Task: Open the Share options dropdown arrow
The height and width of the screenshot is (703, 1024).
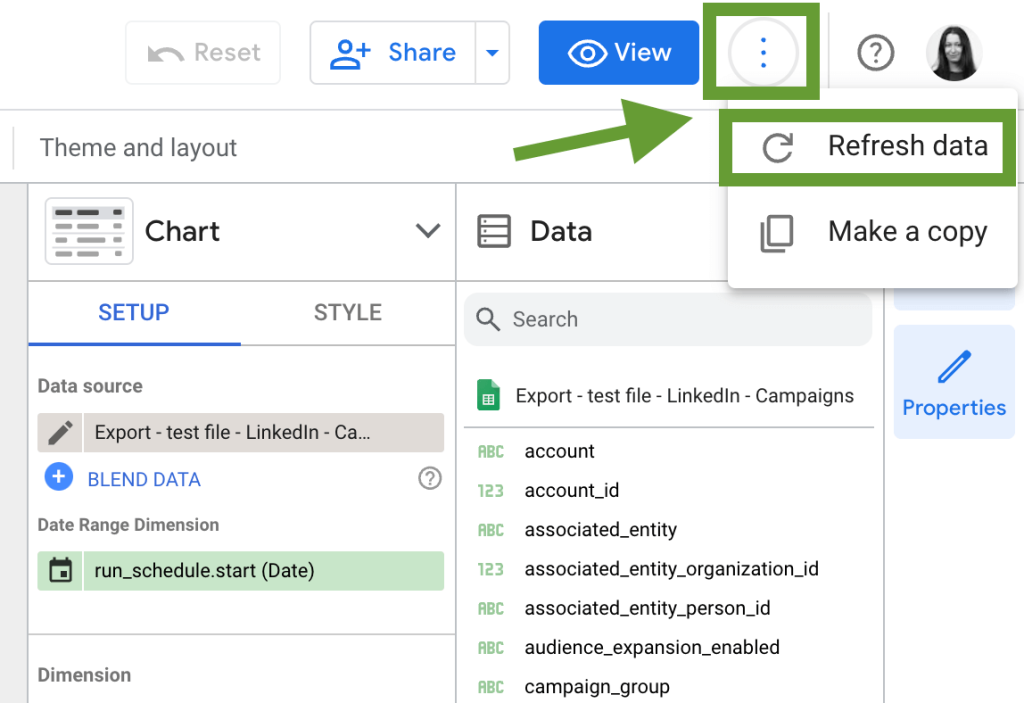Action: tap(492, 53)
